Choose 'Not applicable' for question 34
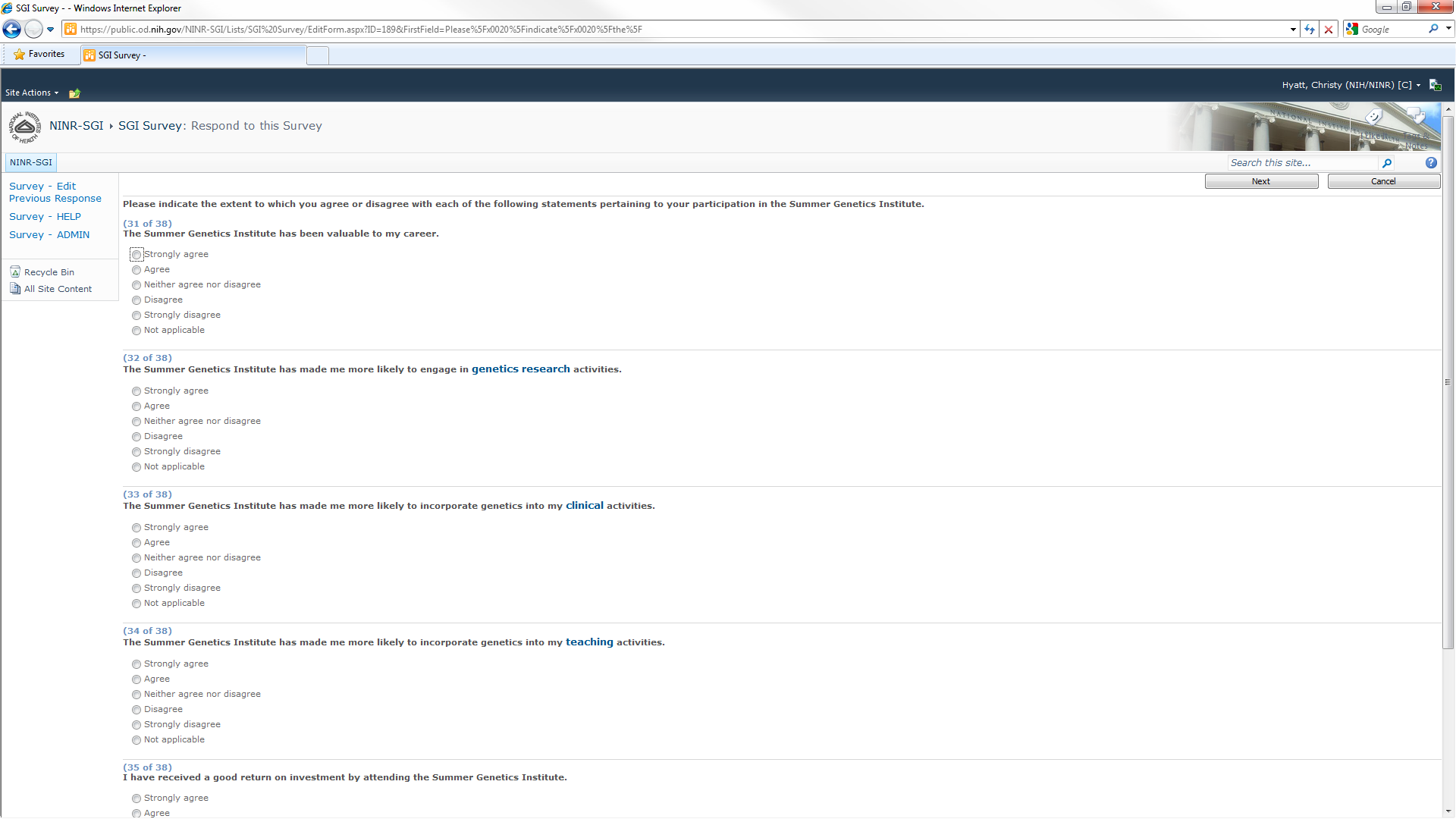This screenshot has width=1456, height=819. coord(136,740)
